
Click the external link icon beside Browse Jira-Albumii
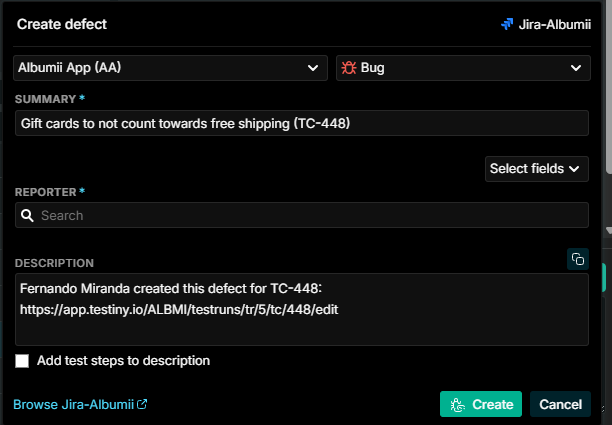click(x=142, y=404)
